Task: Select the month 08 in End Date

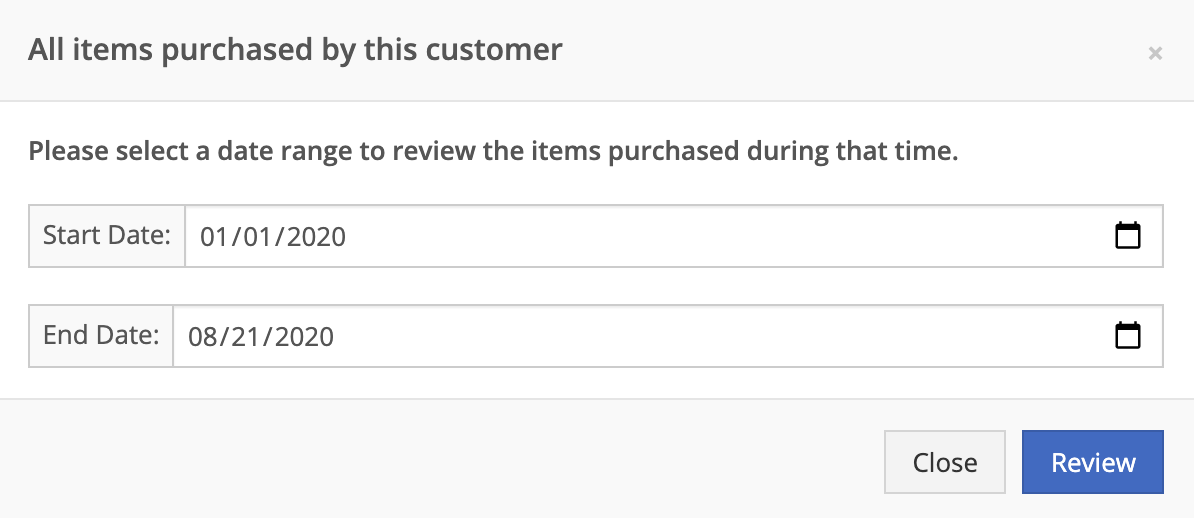Action: 203,336
